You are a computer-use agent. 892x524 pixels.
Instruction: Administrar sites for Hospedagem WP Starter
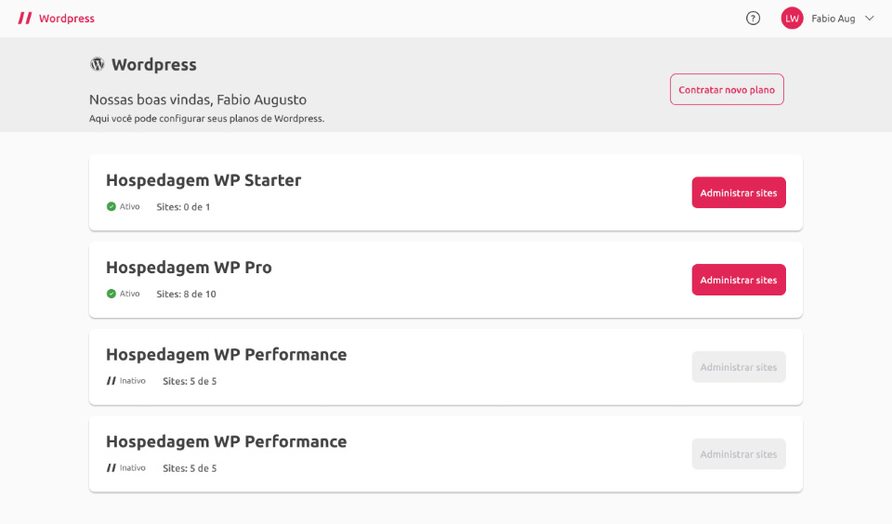pos(738,192)
